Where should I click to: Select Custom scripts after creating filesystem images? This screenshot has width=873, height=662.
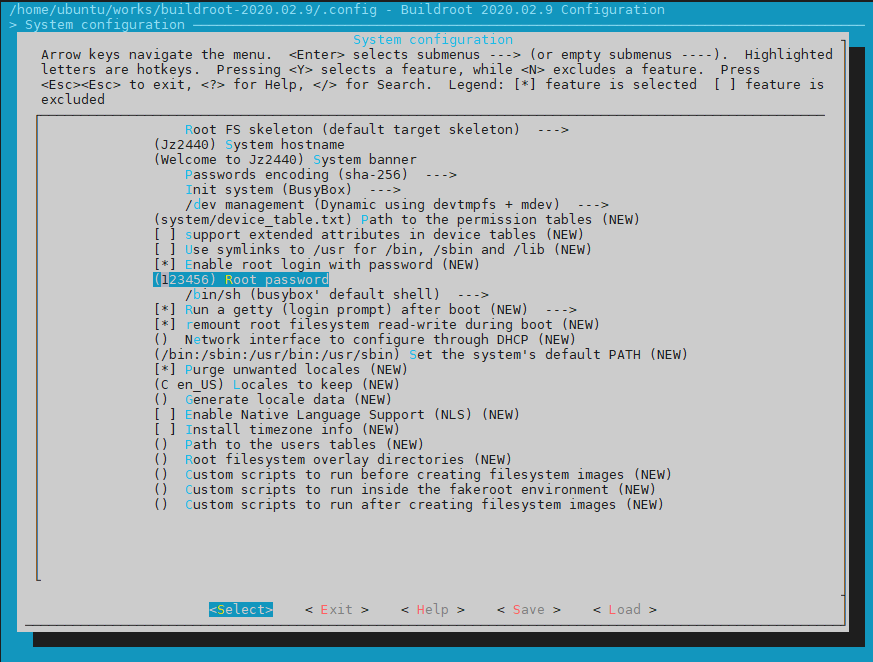click(409, 505)
